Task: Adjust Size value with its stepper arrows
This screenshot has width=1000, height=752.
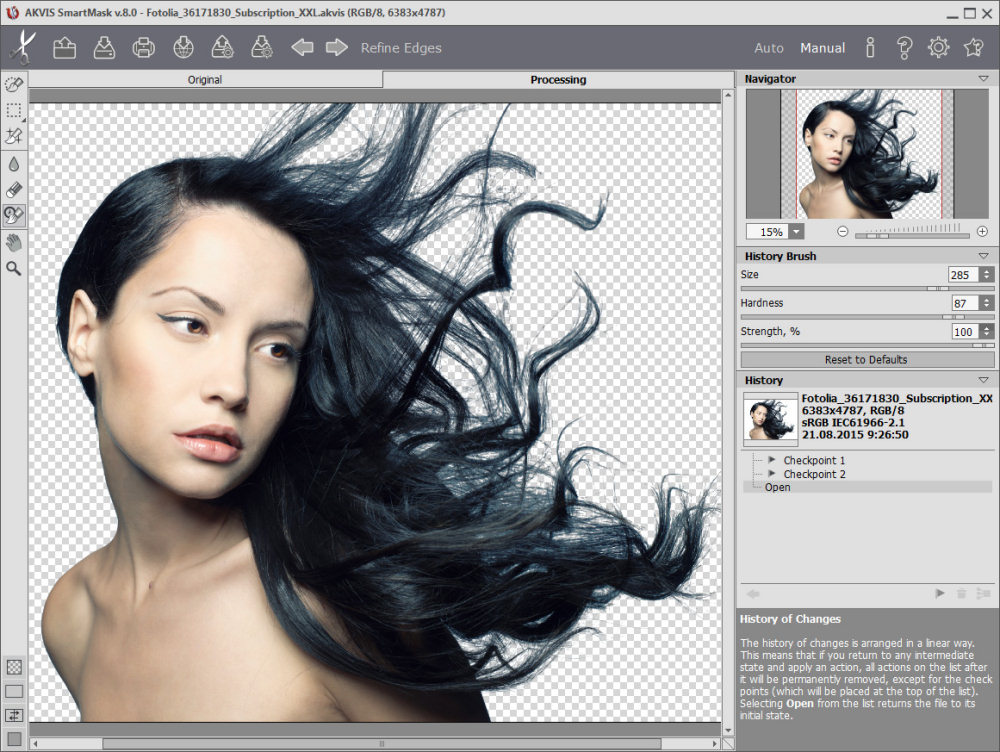Action: [x=987, y=274]
